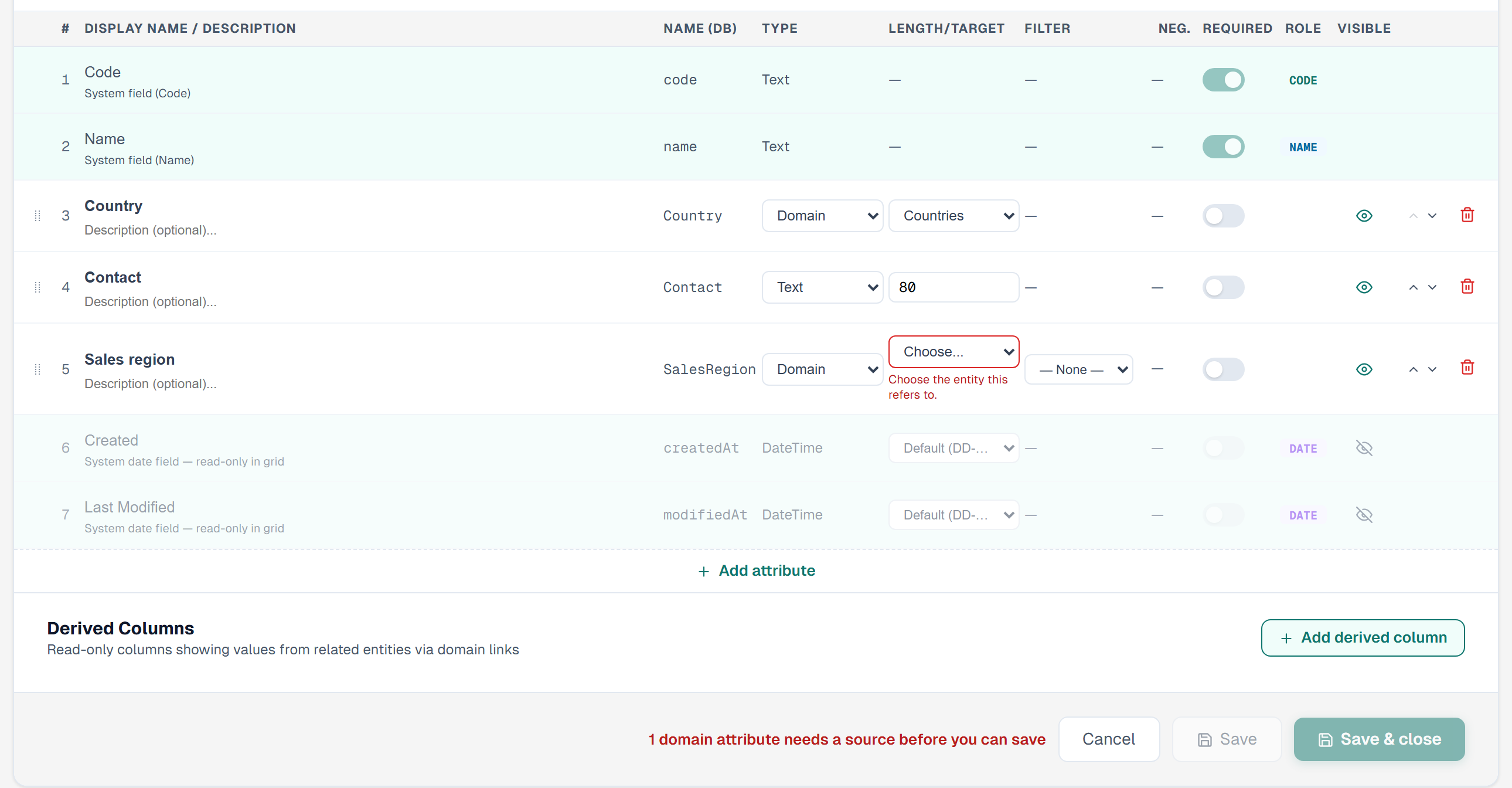The width and height of the screenshot is (1512, 788).
Task: Open the Contact Text type dropdown
Action: click(x=822, y=287)
